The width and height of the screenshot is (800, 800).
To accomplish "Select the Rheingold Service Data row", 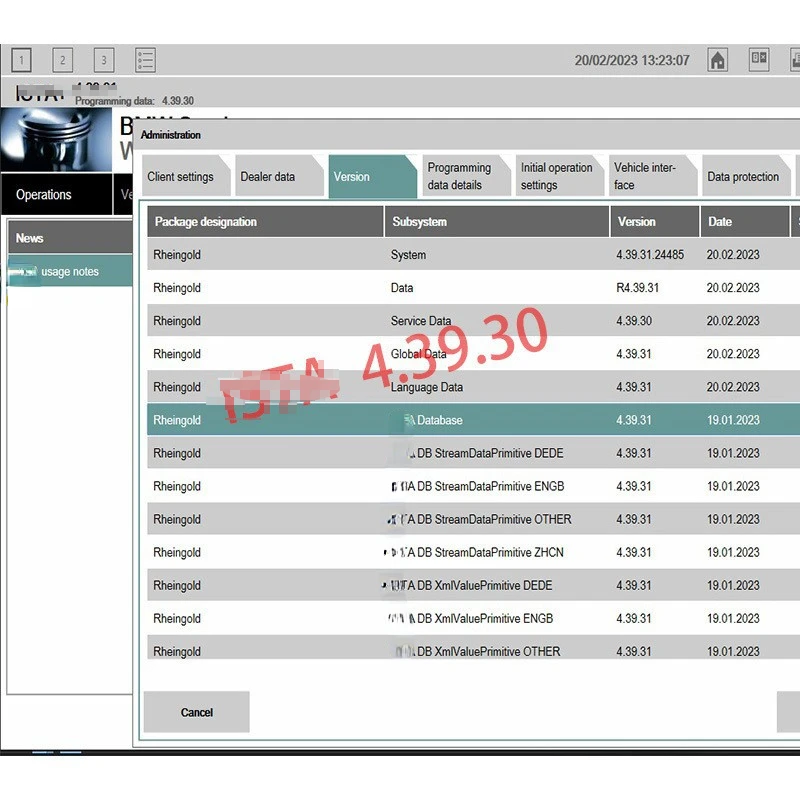I will tap(473, 321).
